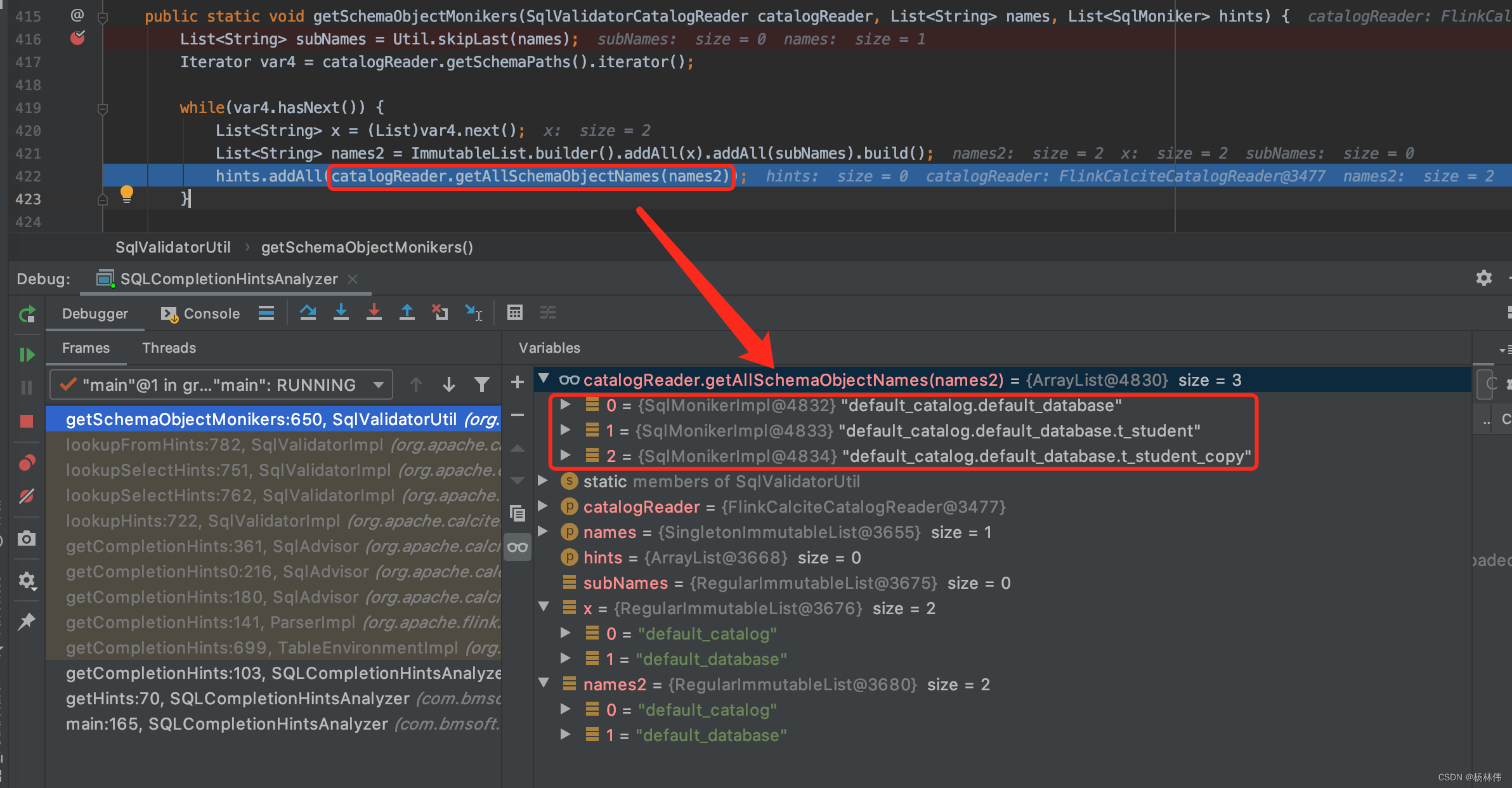The width and height of the screenshot is (1512, 788).
Task: Open debug panel settings gear at top right
Action: [1483, 278]
